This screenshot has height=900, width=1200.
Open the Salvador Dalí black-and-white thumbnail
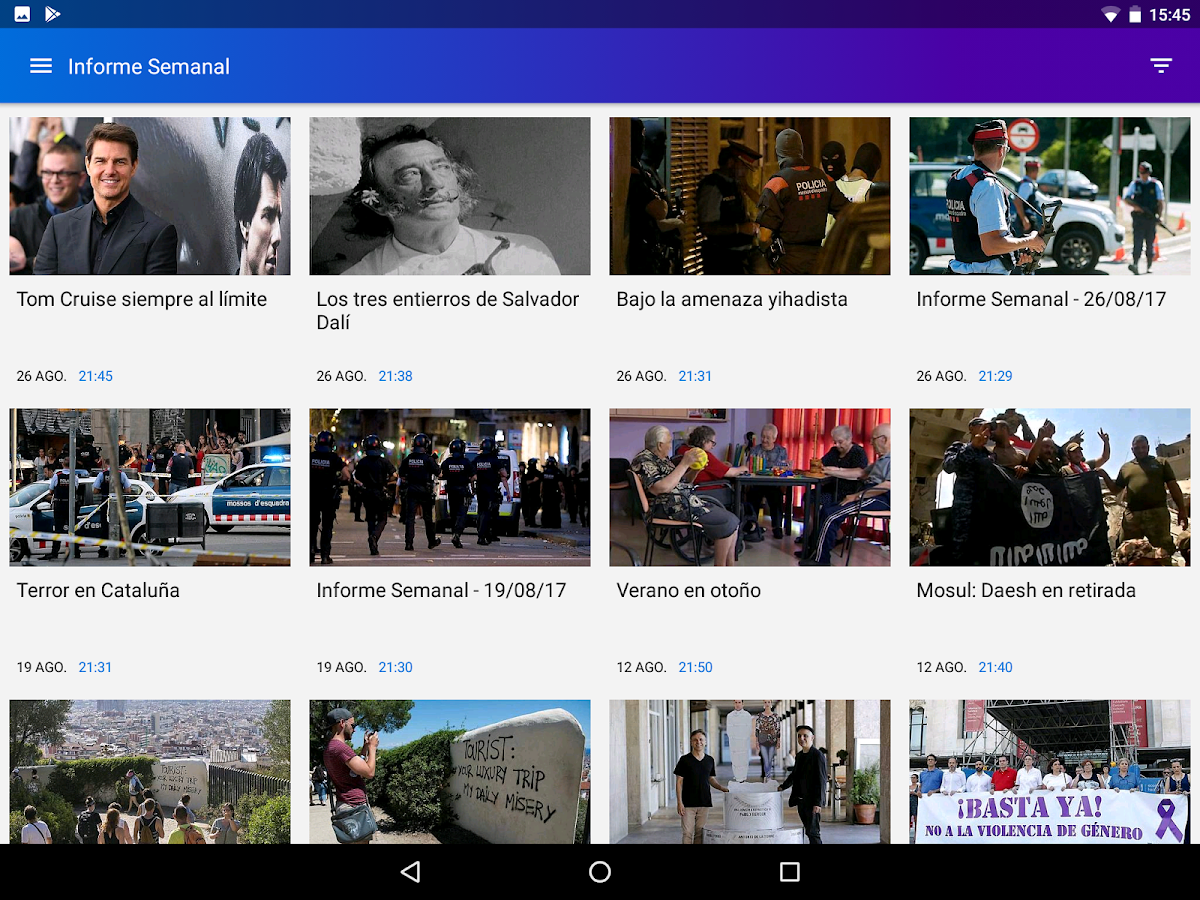click(450, 196)
